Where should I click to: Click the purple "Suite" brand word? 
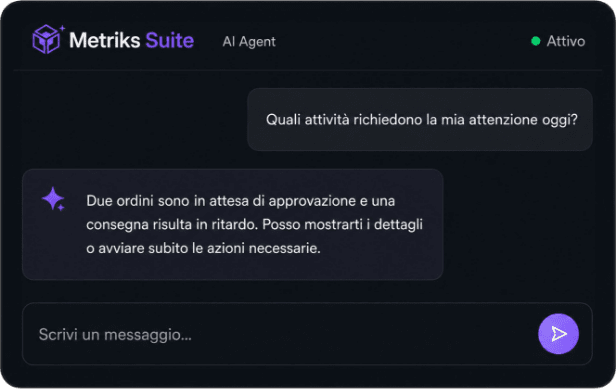pyautogui.click(x=169, y=40)
